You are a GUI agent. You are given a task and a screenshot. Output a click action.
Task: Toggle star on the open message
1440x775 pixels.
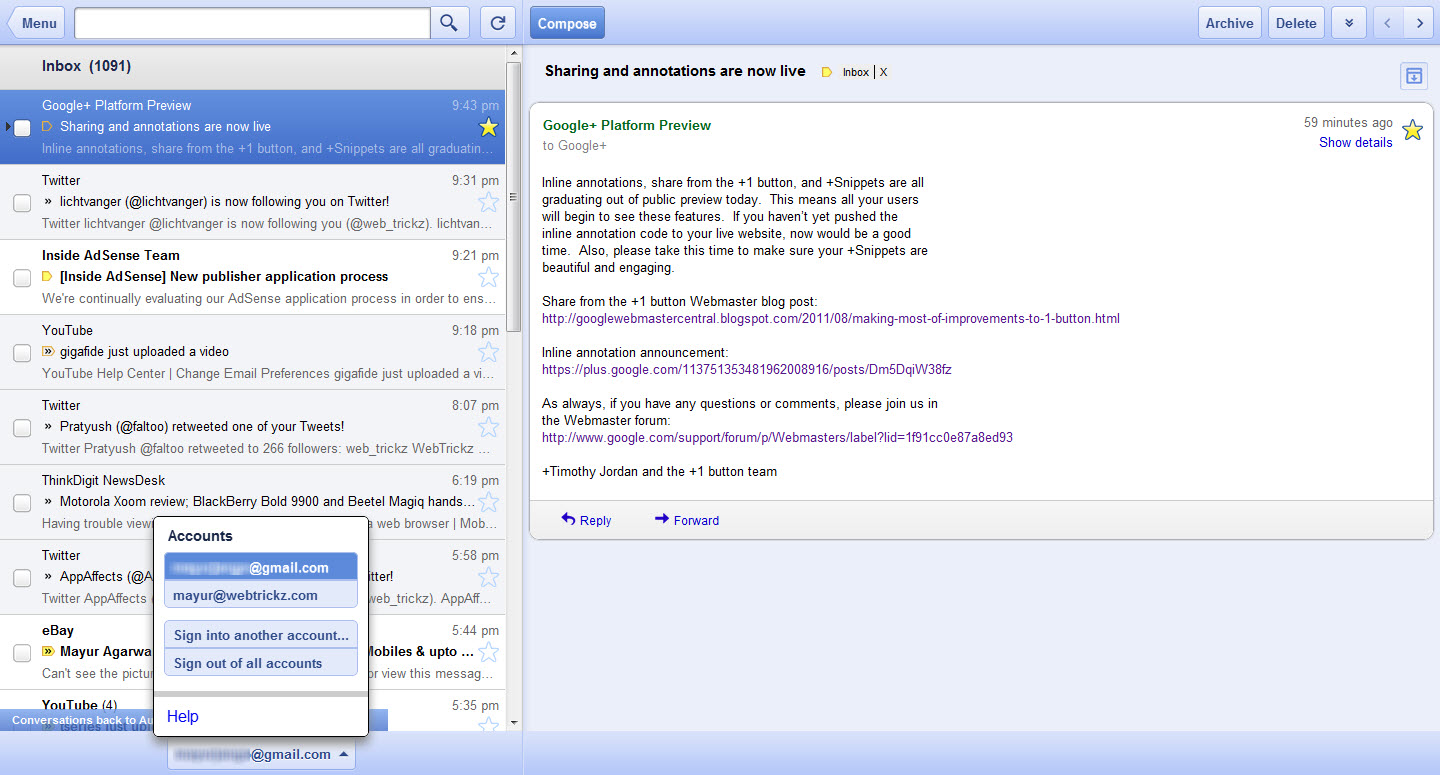tap(1412, 130)
